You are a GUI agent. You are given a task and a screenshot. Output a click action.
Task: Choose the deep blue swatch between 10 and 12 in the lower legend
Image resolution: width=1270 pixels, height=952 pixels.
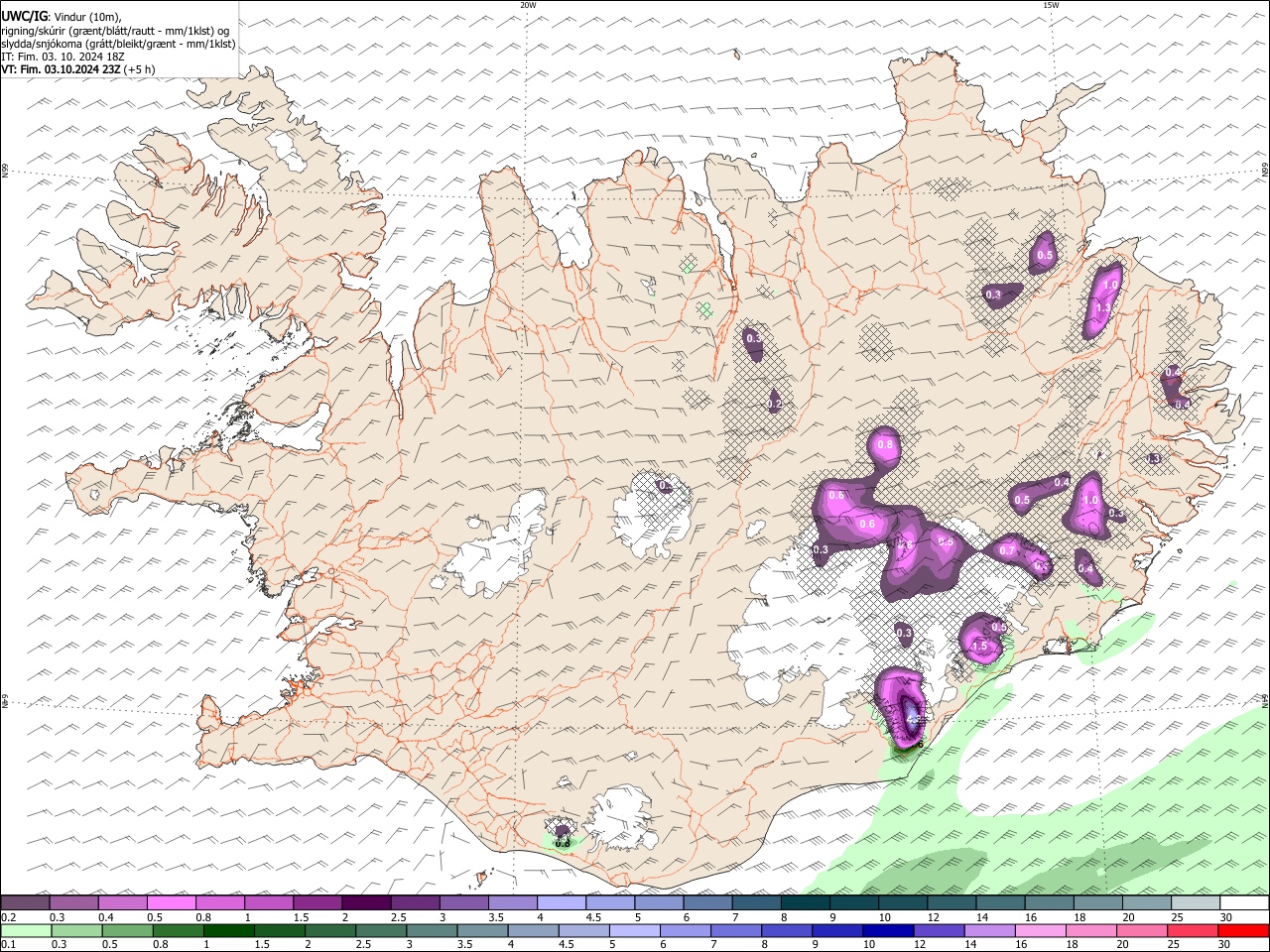tap(888, 931)
